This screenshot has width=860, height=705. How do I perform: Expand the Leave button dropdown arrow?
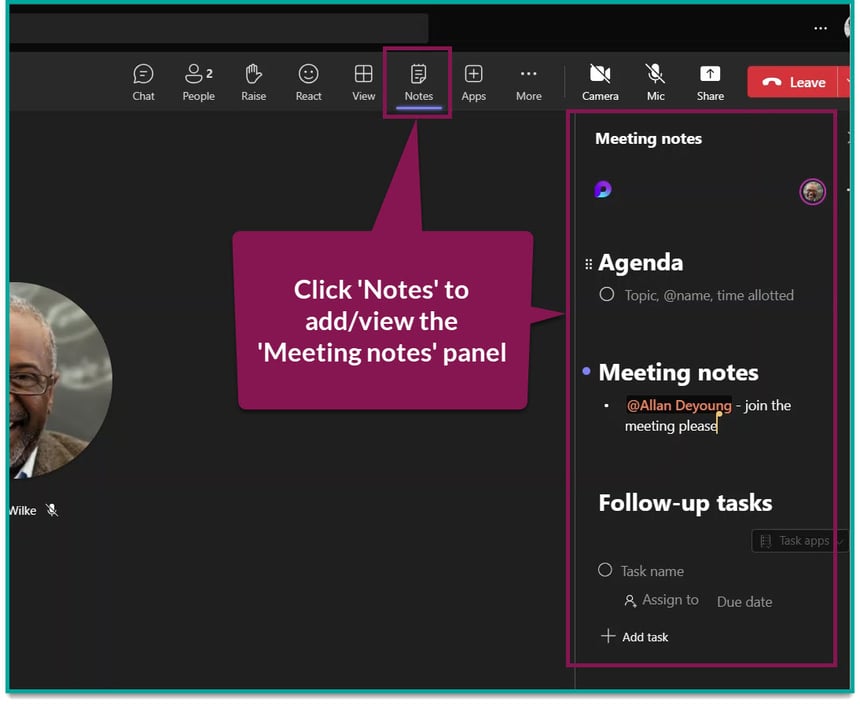coord(850,82)
